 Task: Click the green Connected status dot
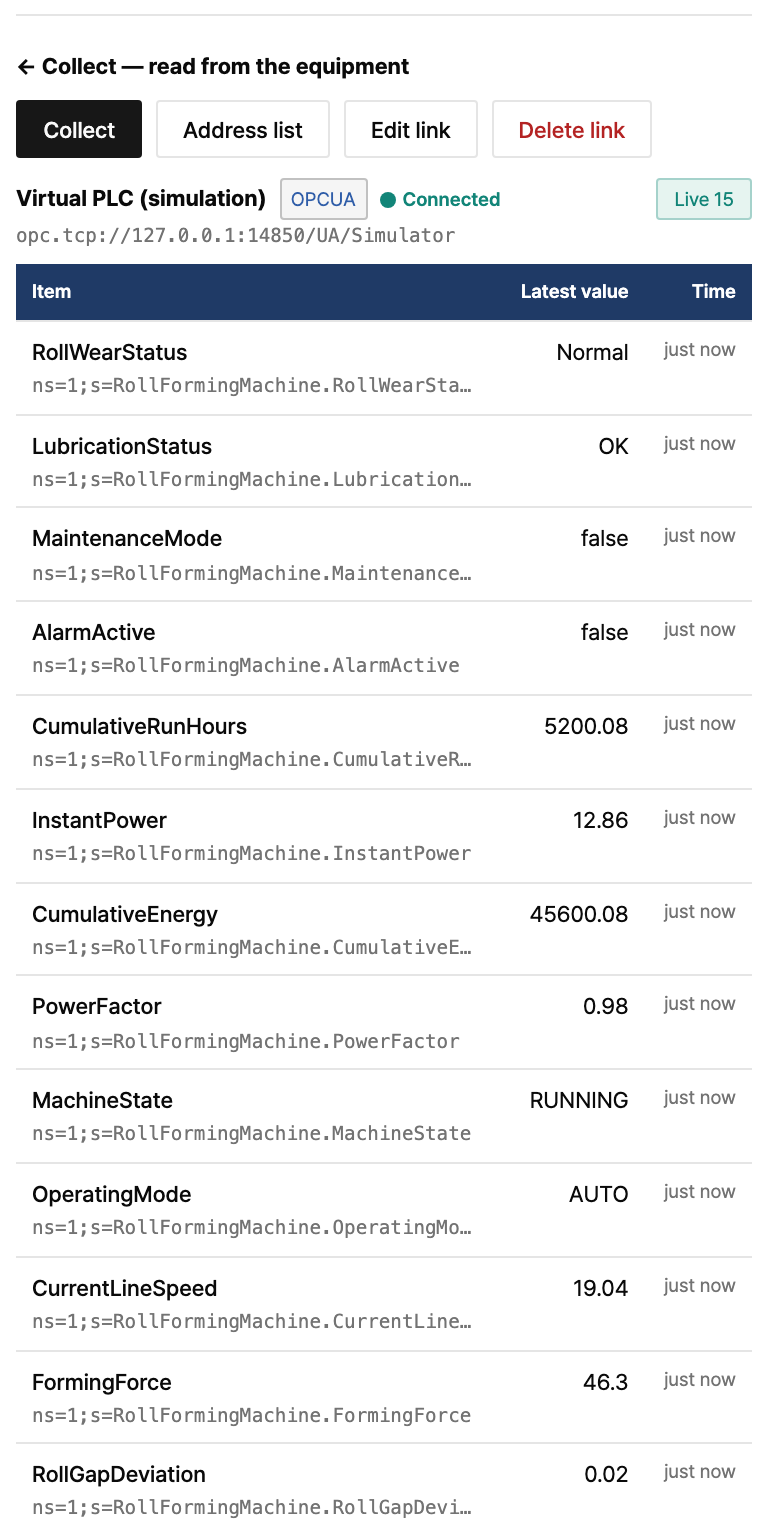click(388, 200)
